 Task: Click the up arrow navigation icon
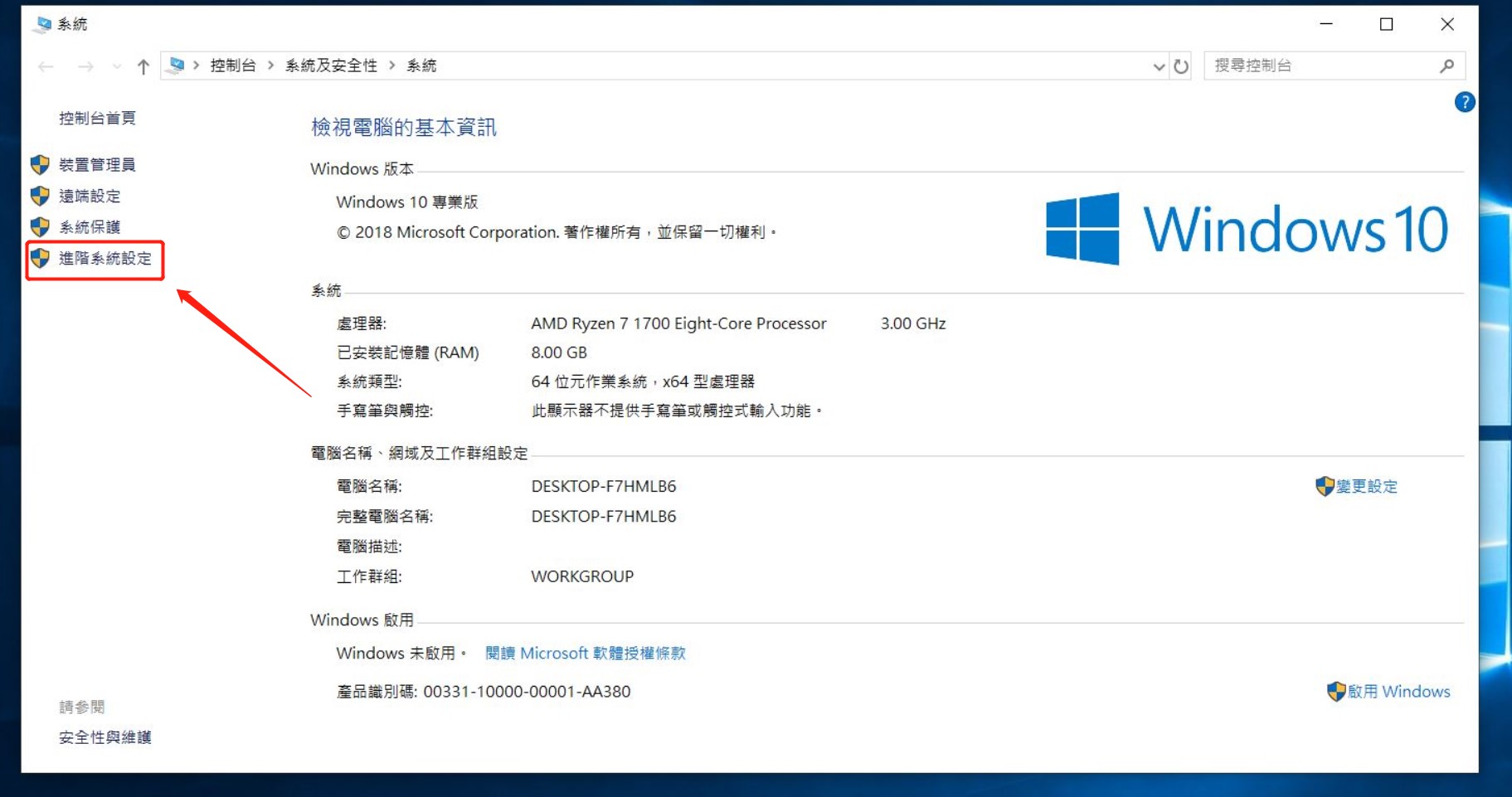tap(143, 66)
